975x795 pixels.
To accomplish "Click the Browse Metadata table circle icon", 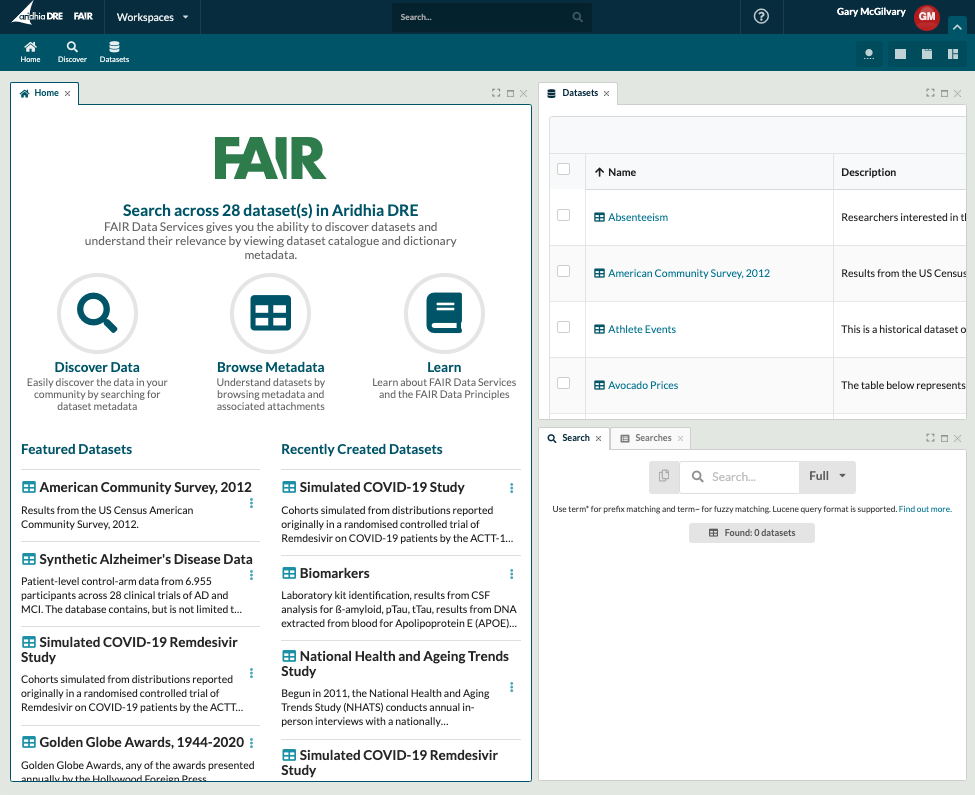I will [270, 313].
